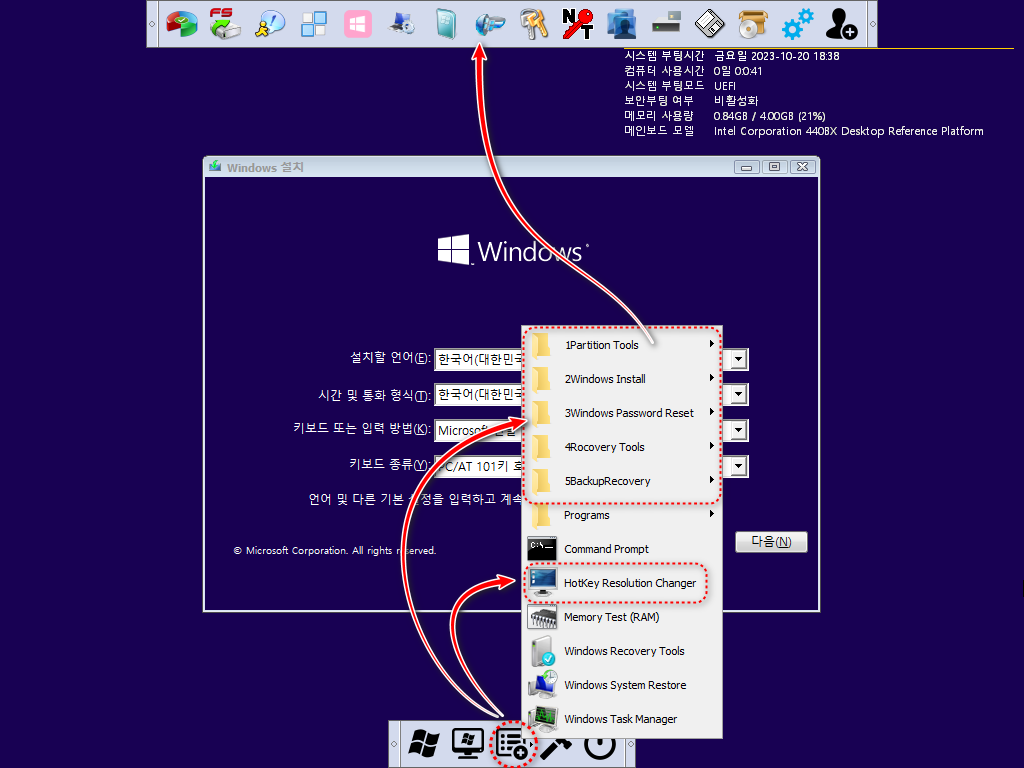
Task: Open Windows Task Manager from menu
Action: point(622,719)
